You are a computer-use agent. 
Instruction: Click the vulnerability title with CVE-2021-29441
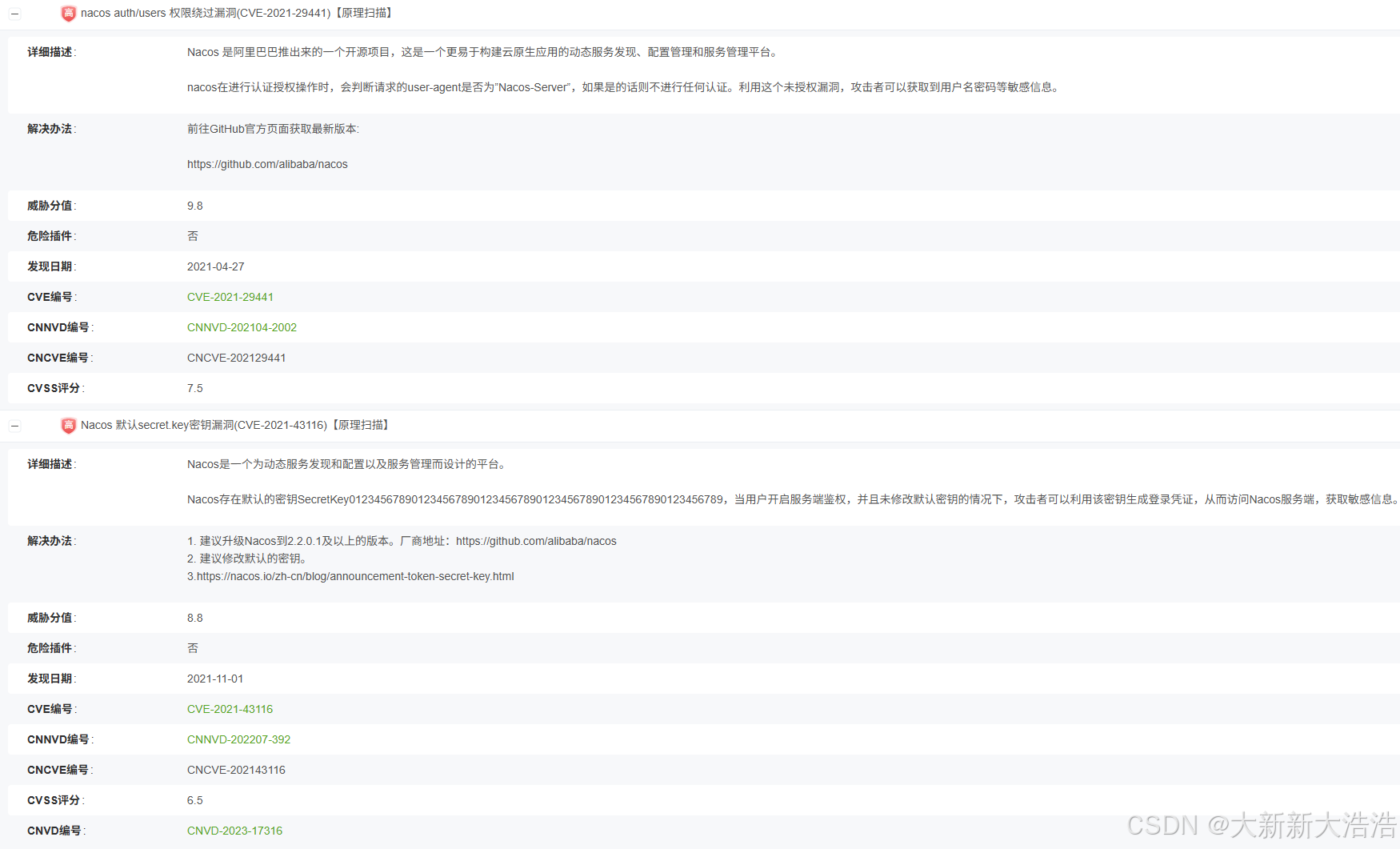pos(237,14)
